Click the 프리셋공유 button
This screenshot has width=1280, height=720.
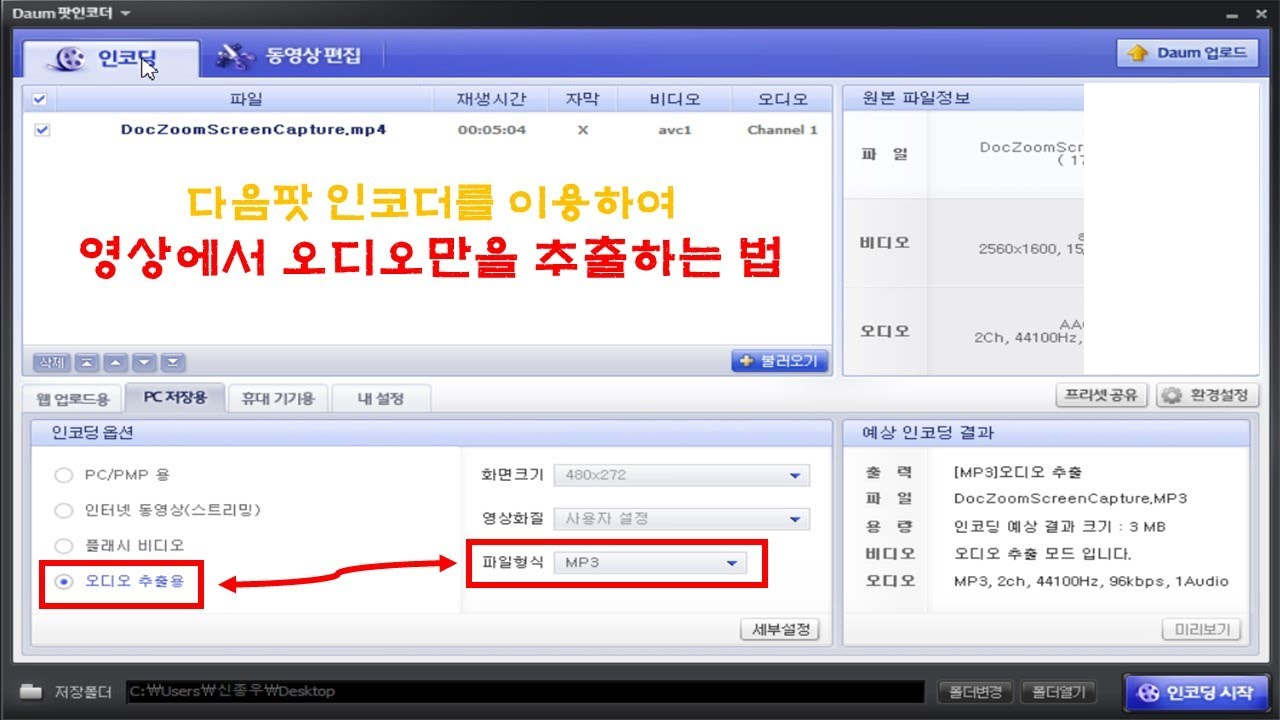click(x=1102, y=395)
